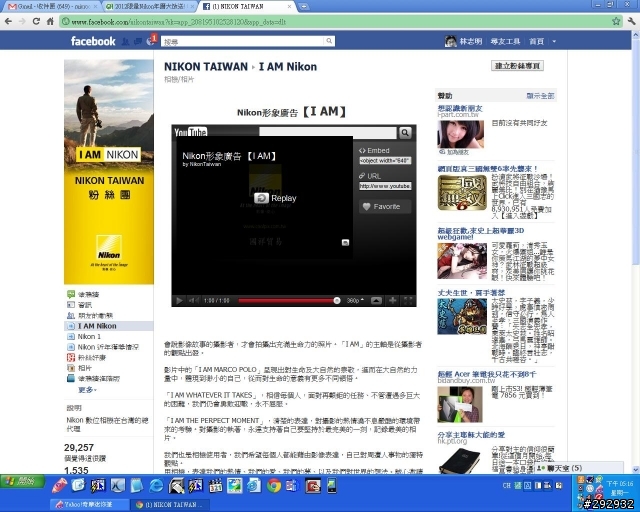Click the Favorite button in player
Screen dimensions: 640x512
click(385, 207)
